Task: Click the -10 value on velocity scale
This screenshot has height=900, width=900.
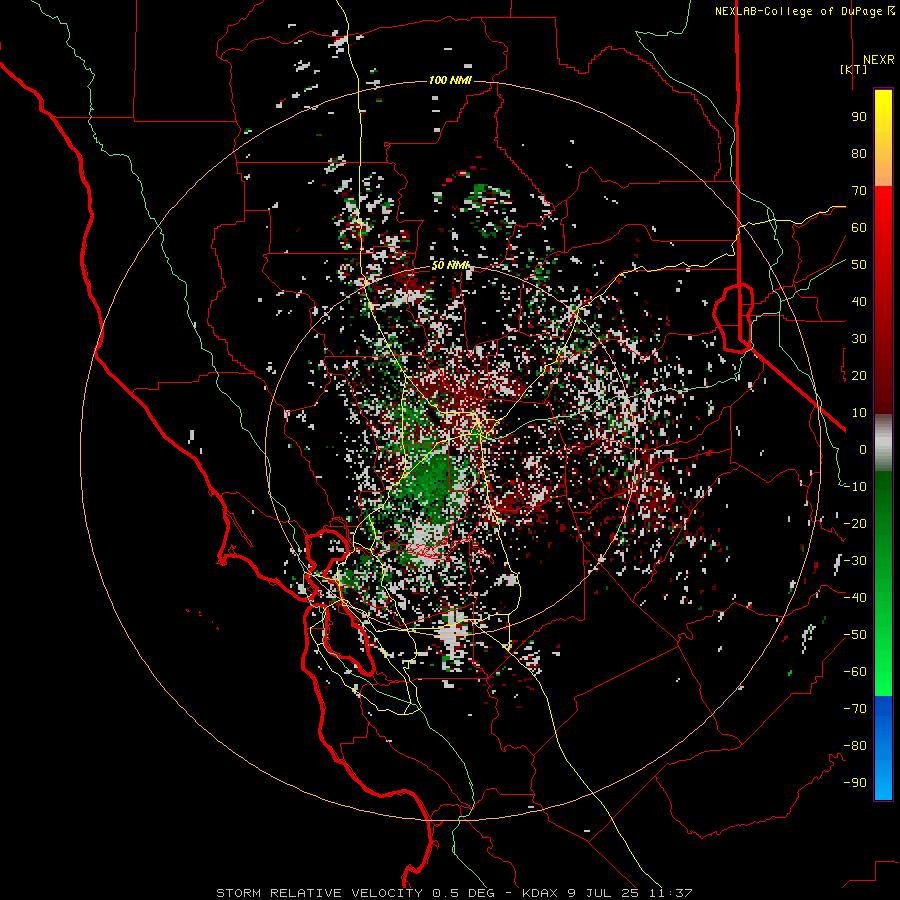Action: (855, 487)
